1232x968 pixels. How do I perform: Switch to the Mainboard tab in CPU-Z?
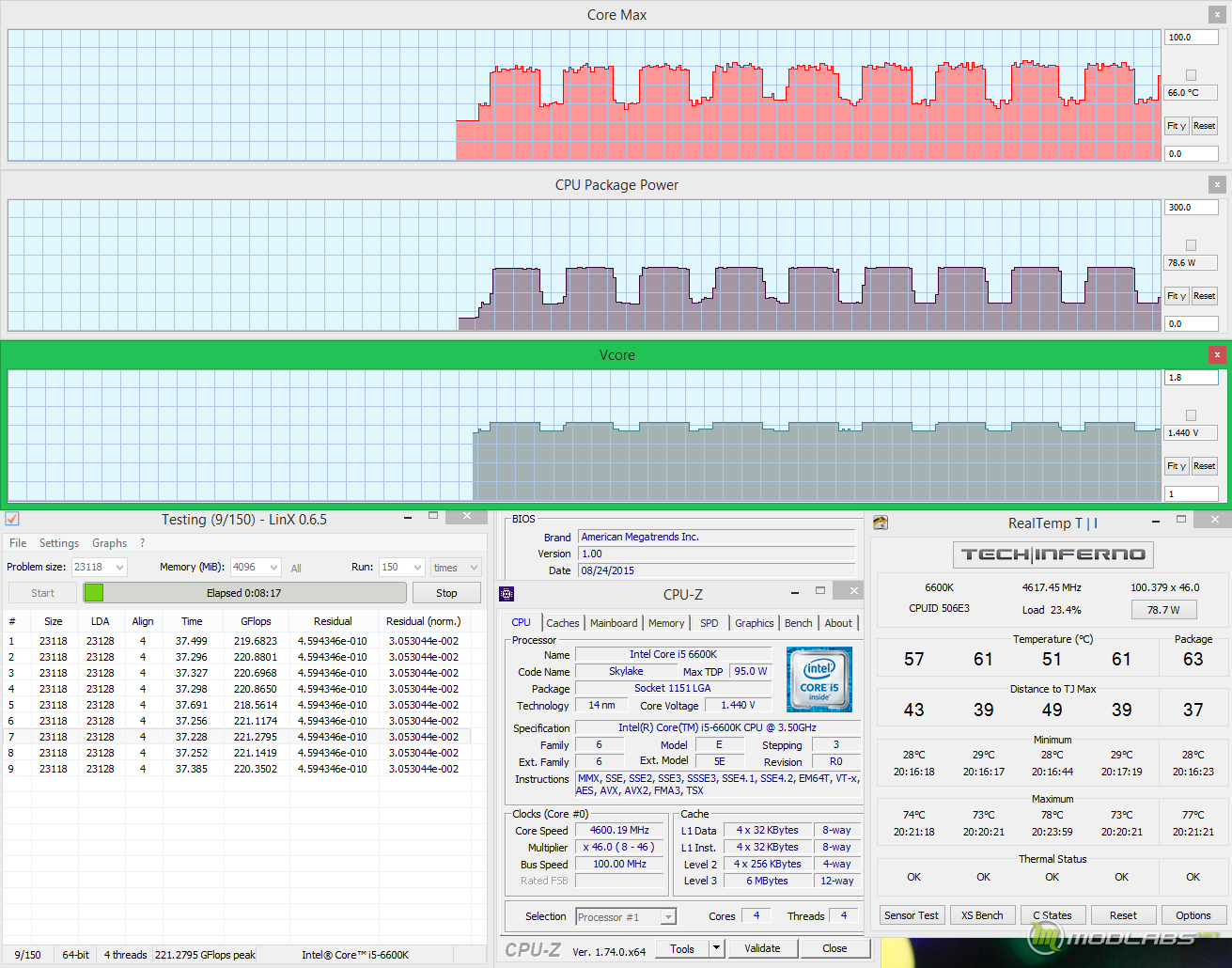pos(614,623)
